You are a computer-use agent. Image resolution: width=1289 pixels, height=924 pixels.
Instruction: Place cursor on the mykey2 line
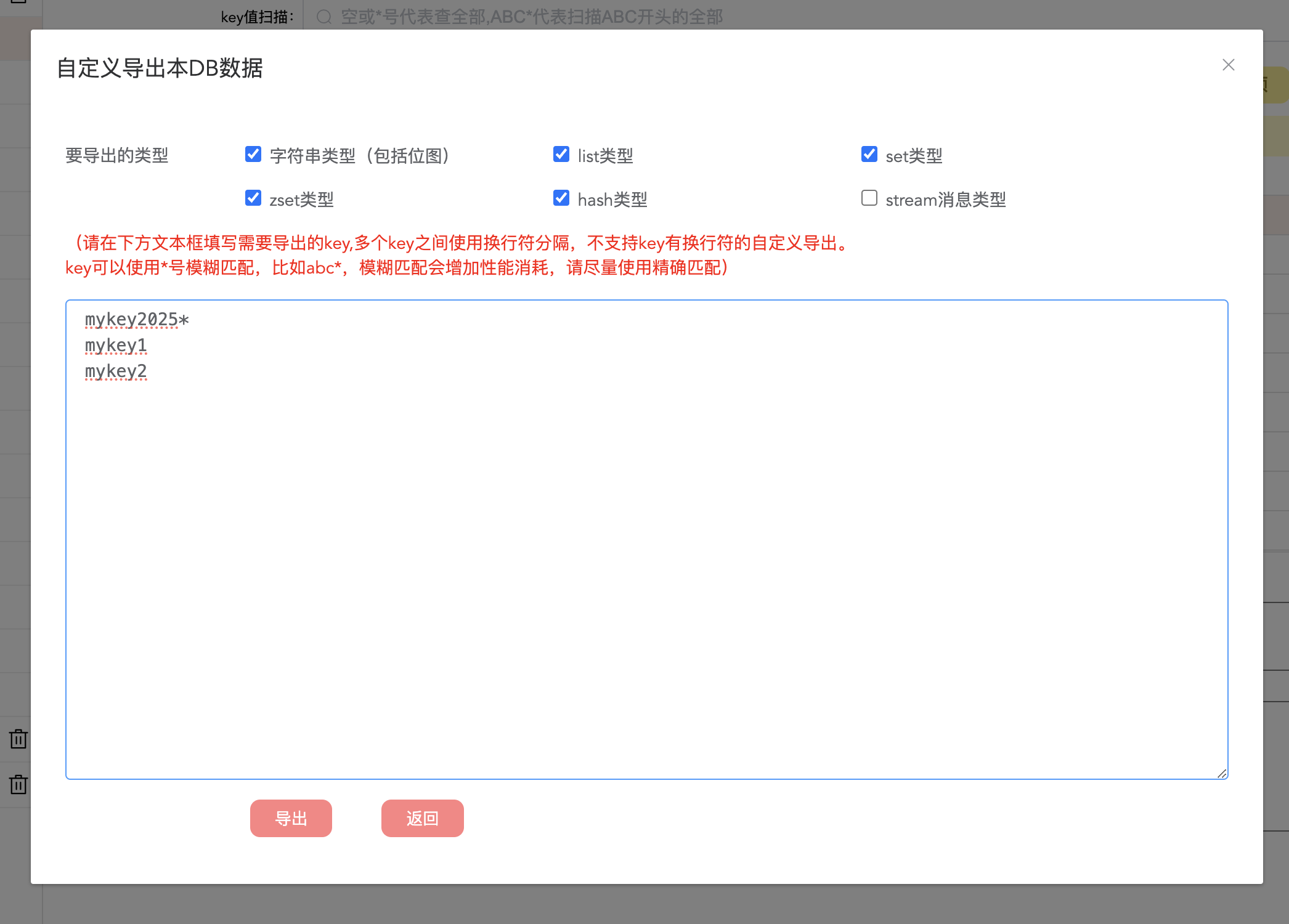116,371
